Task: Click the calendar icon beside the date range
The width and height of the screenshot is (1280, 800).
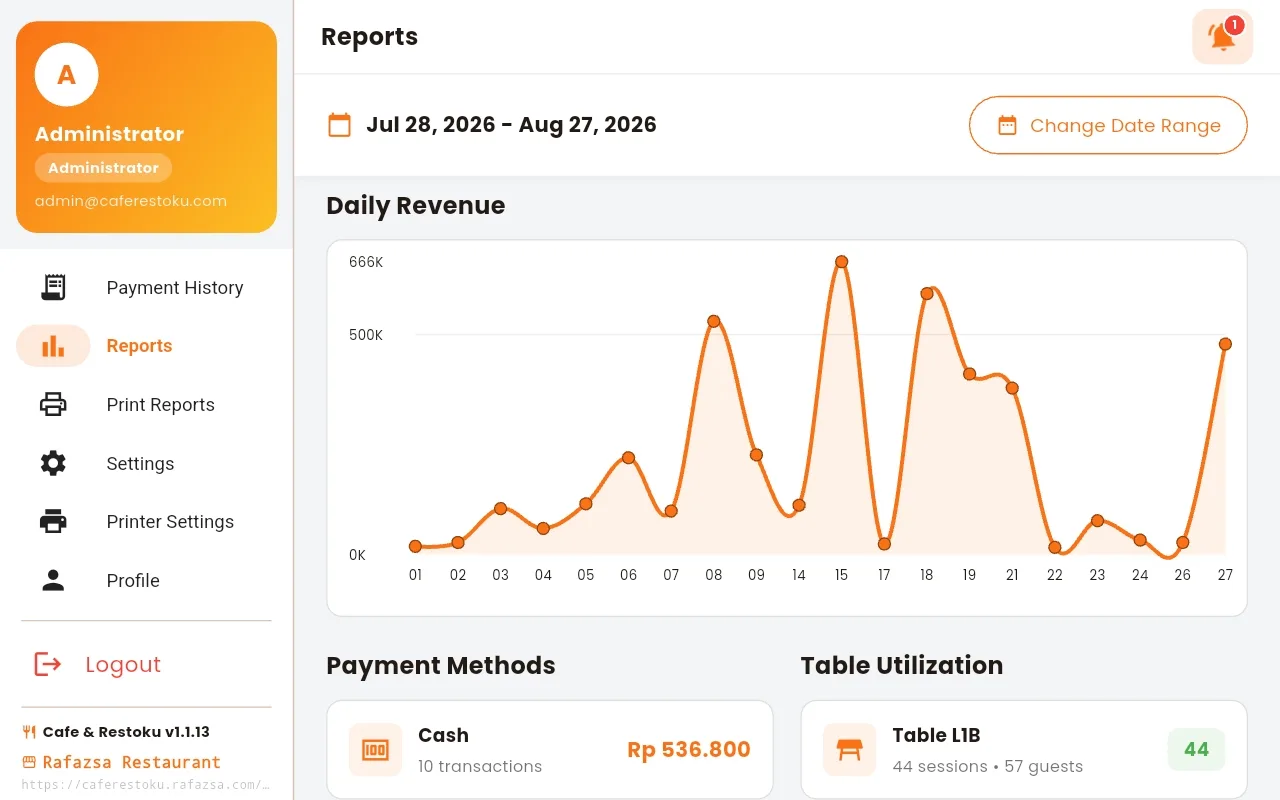Action: [x=340, y=125]
